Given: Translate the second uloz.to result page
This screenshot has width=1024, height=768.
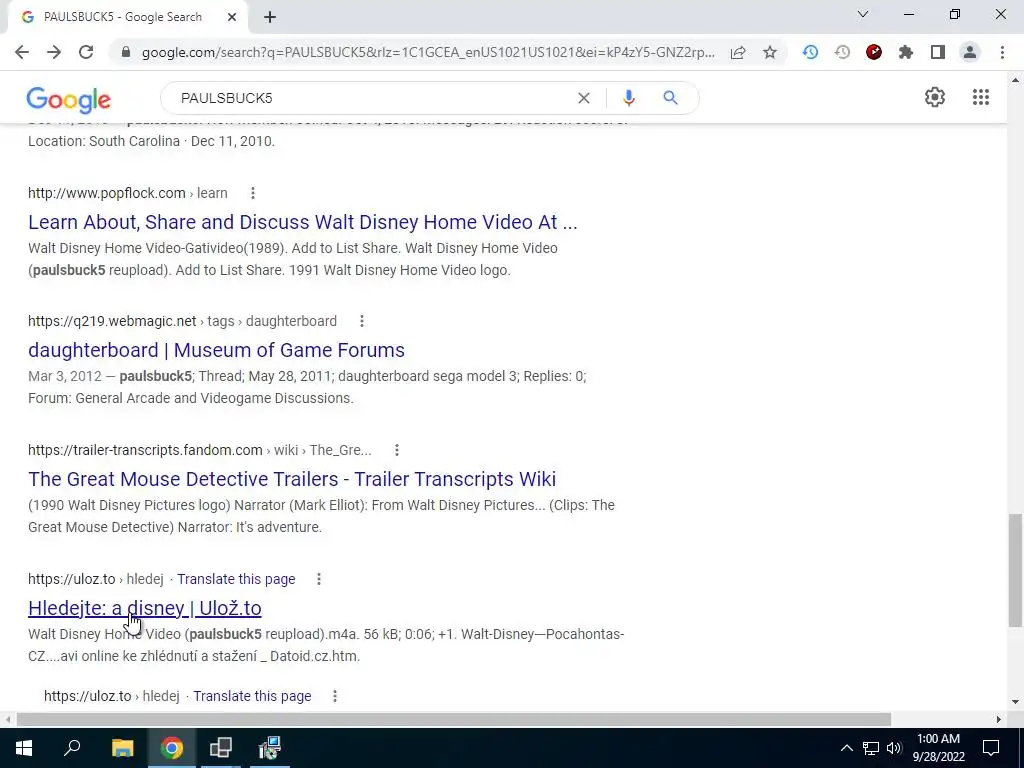Looking at the screenshot, I should pyautogui.click(x=252, y=696).
